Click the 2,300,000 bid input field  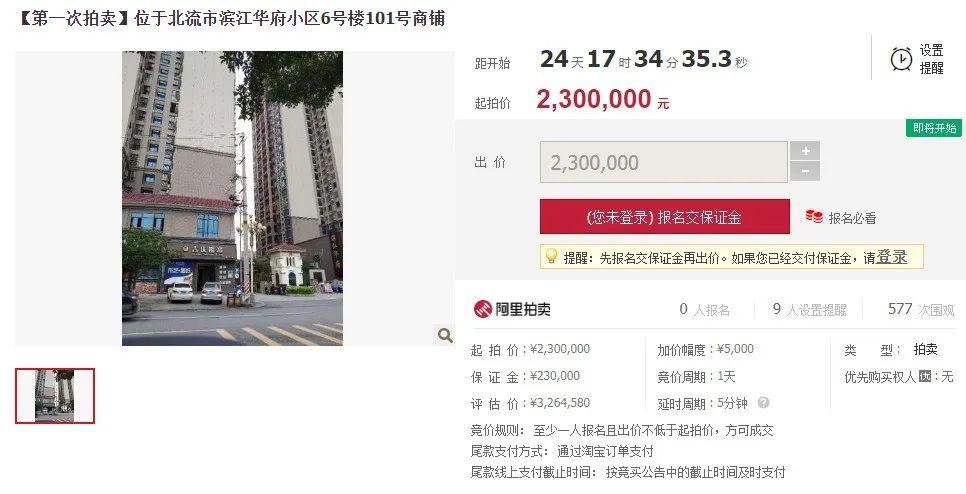tap(664, 162)
